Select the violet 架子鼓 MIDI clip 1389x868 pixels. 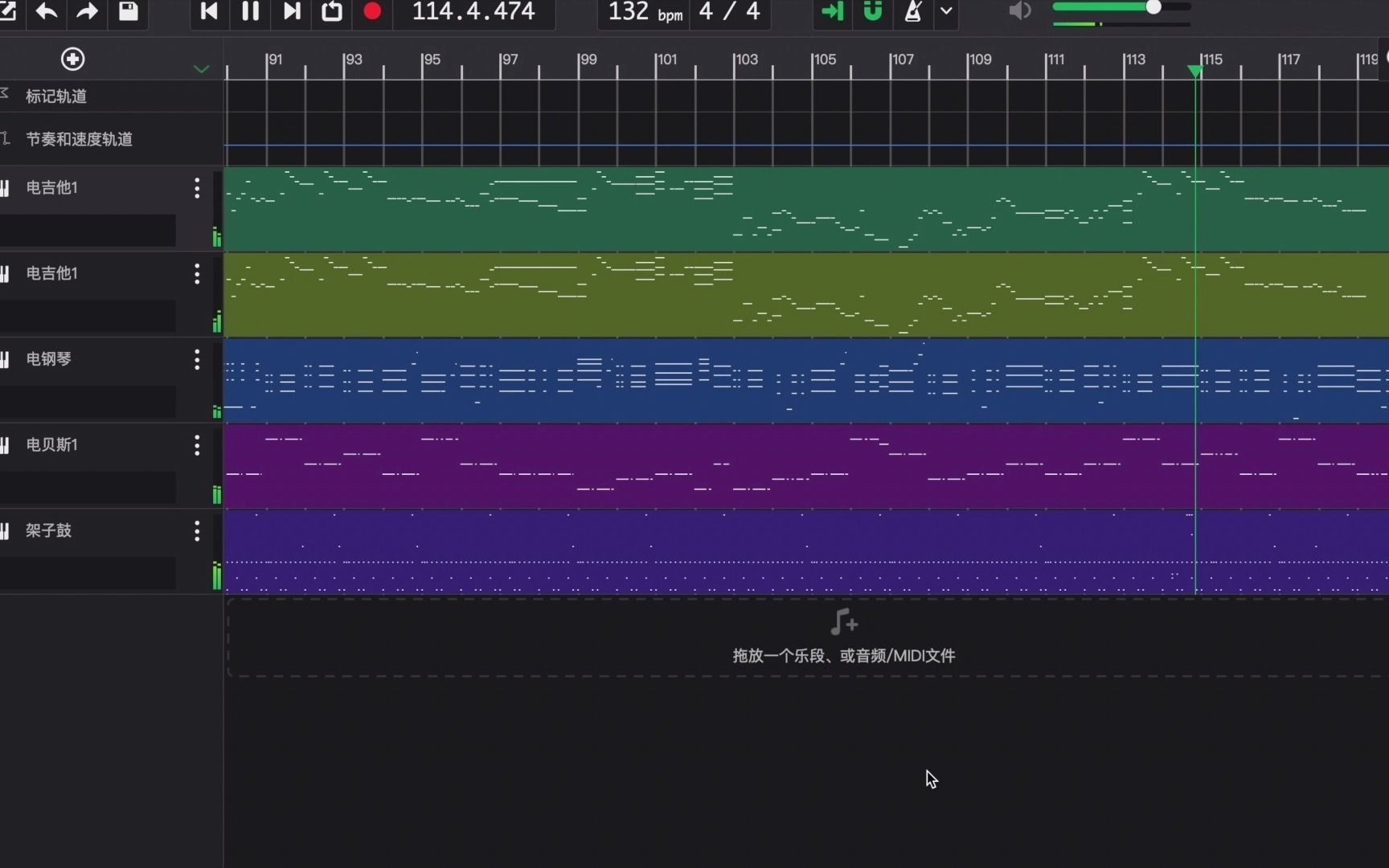pos(806,552)
